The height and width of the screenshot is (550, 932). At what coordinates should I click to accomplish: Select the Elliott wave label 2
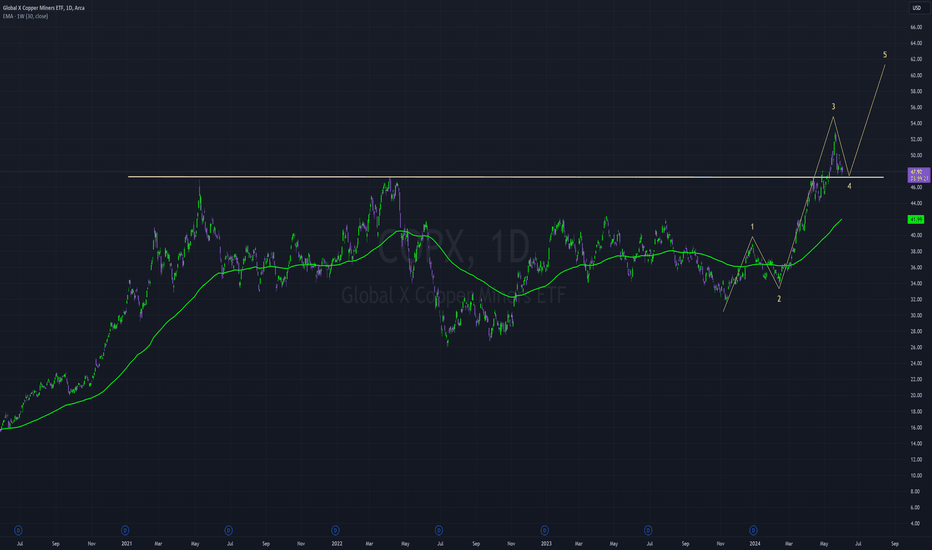[779, 299]
